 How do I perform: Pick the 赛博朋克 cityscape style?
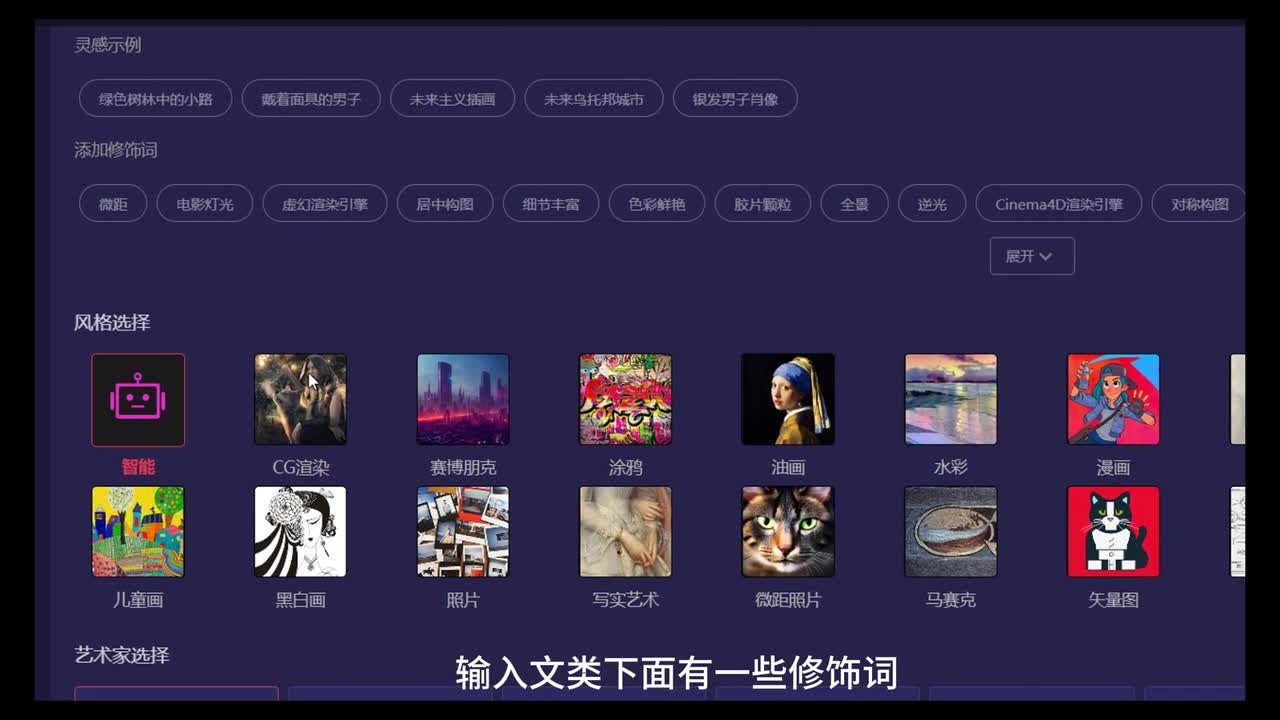[463, 400]
